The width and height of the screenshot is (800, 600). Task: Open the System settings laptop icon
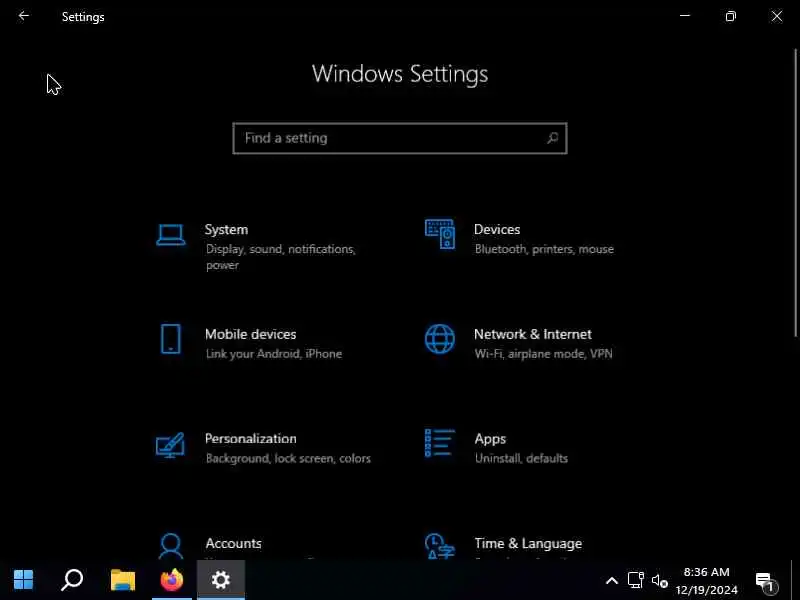(170, 235)
